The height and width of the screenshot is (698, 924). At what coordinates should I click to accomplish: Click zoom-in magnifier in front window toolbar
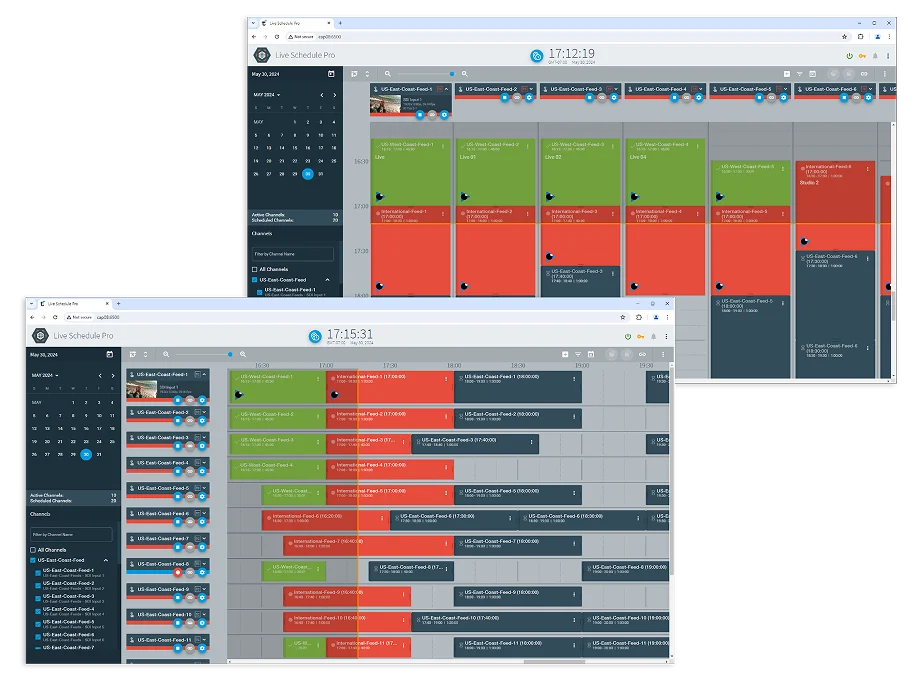(x=243, y=354)
